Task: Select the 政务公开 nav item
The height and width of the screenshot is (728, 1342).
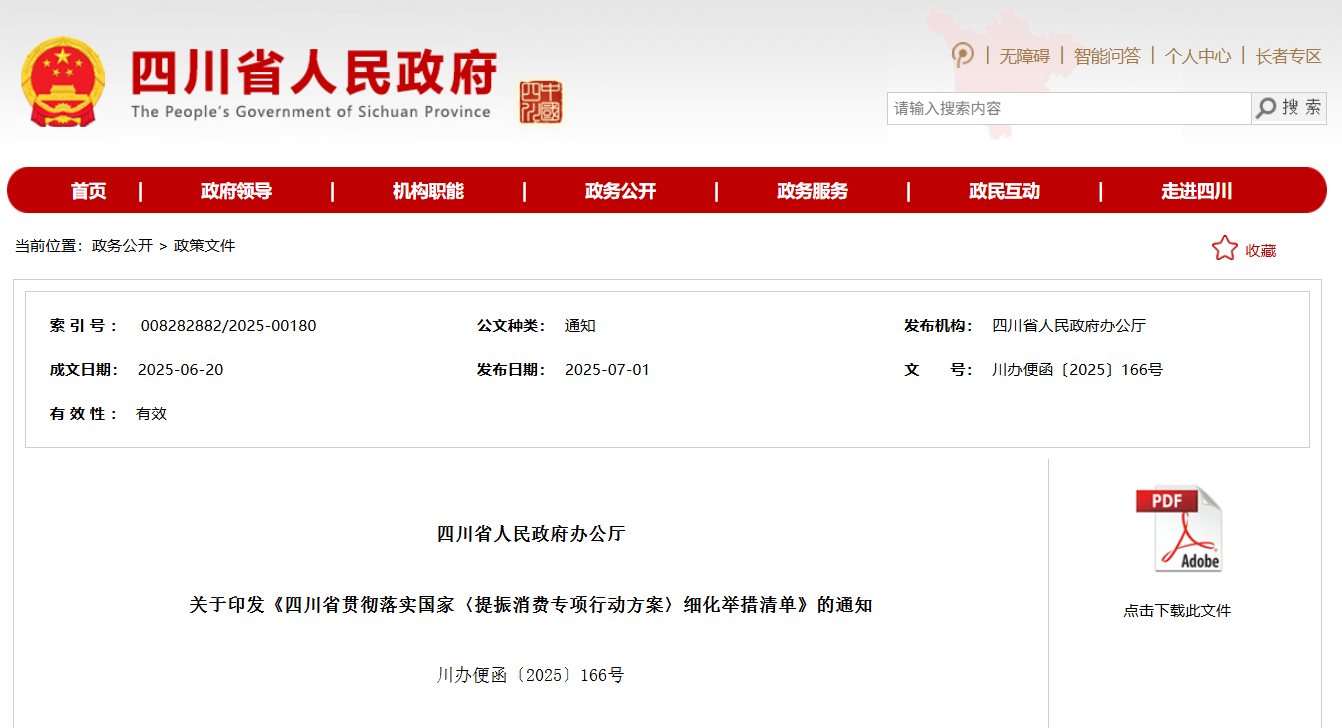Action: coord(620,191)
